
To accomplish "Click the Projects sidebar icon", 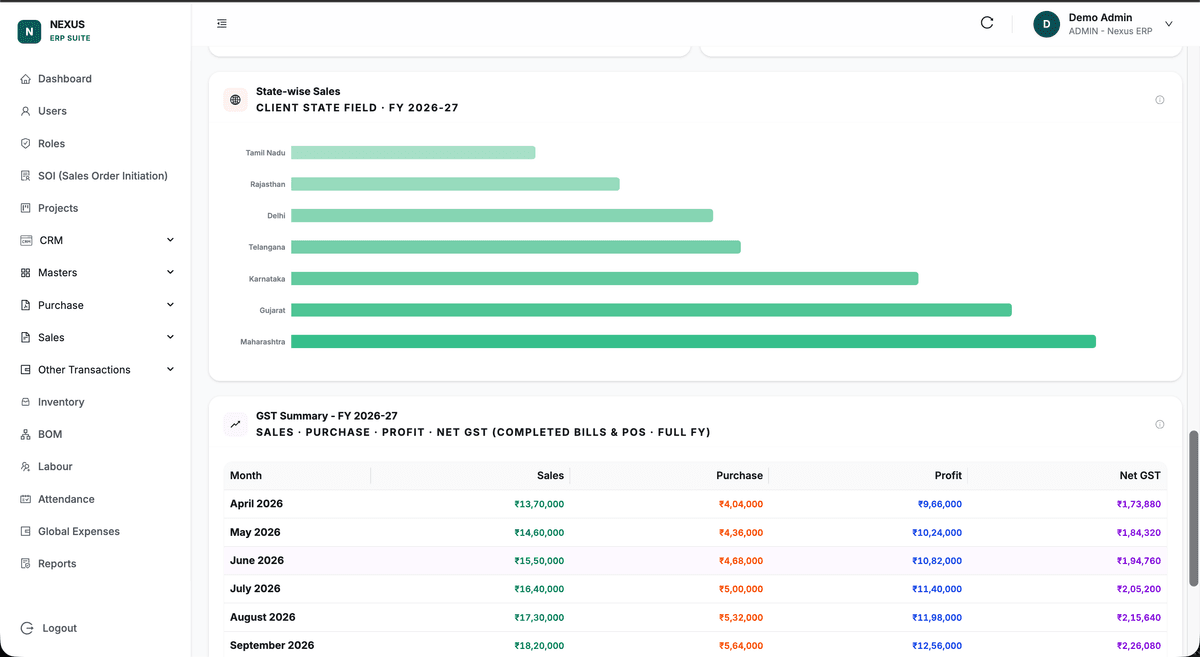I will pos(25,208).
